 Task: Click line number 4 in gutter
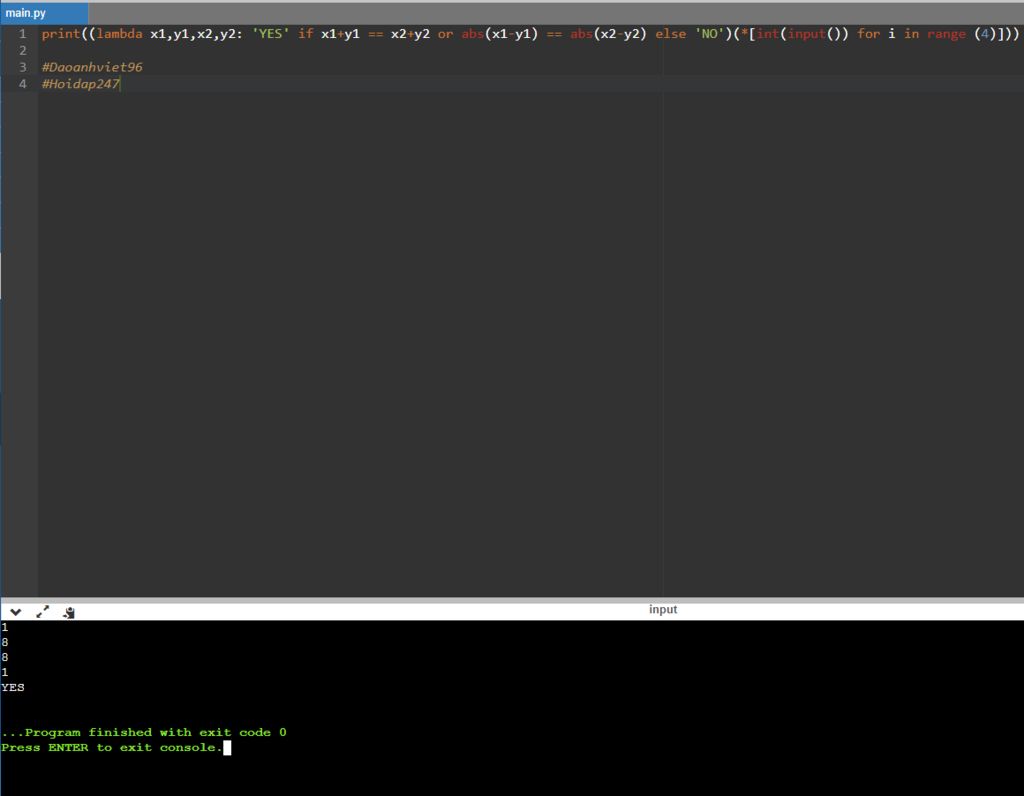[x=22, y=84]
